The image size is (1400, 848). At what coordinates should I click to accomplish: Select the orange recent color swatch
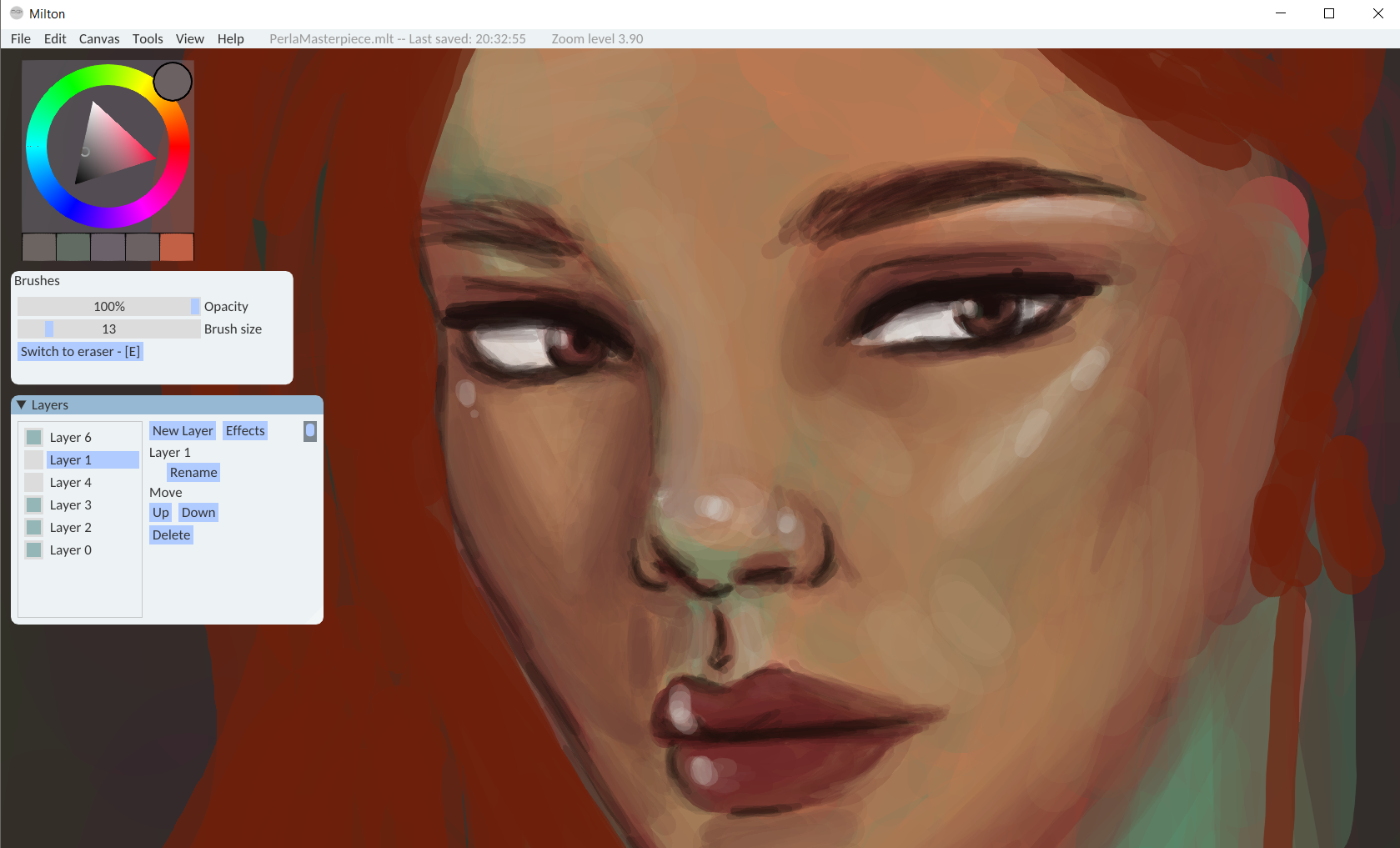177,247
